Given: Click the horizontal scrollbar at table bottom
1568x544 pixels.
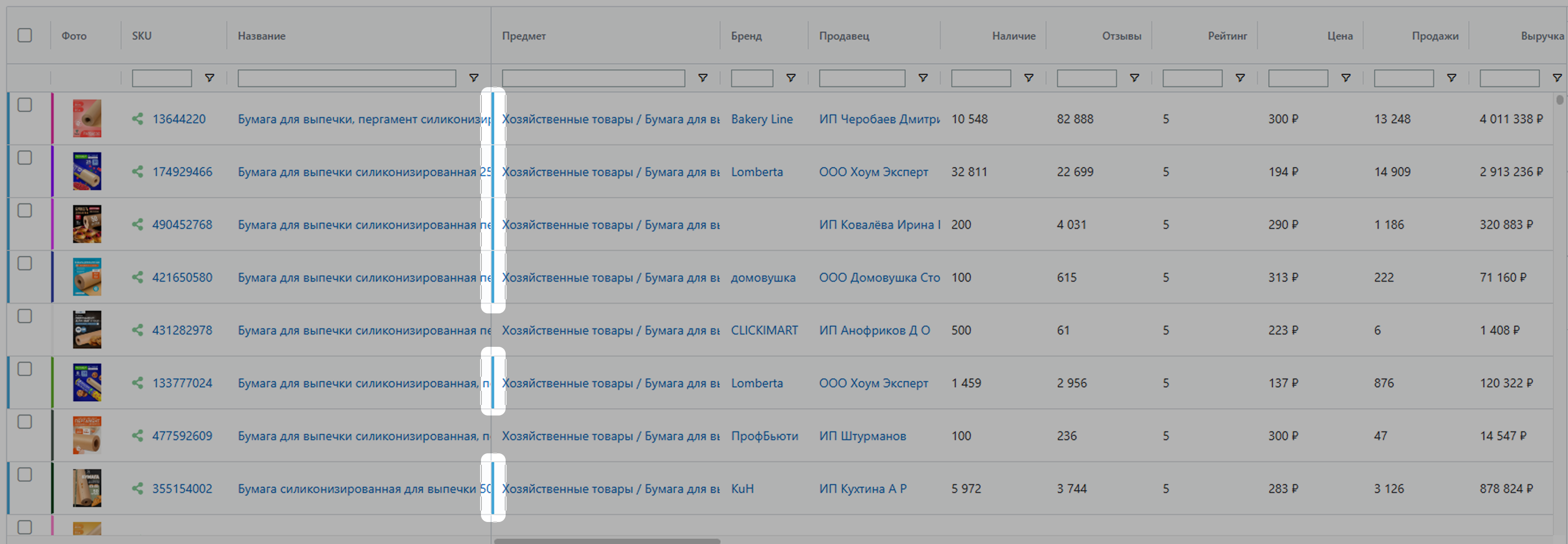Looking at the screenshot, I should [607, 540].
